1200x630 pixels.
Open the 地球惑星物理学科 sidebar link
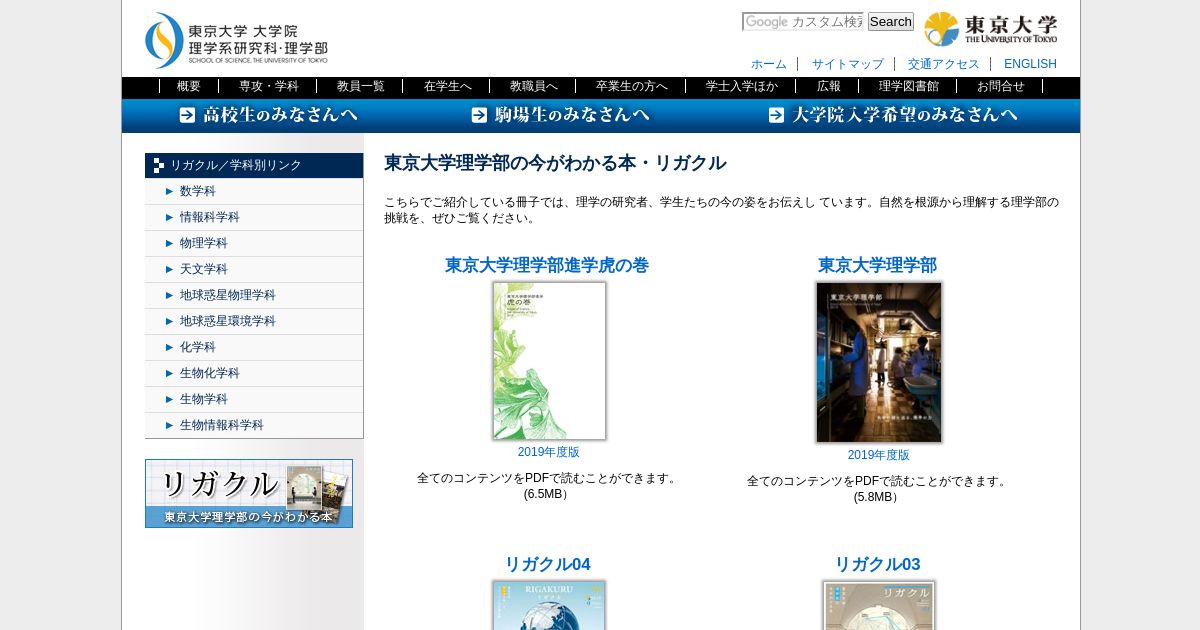[228, 295]
